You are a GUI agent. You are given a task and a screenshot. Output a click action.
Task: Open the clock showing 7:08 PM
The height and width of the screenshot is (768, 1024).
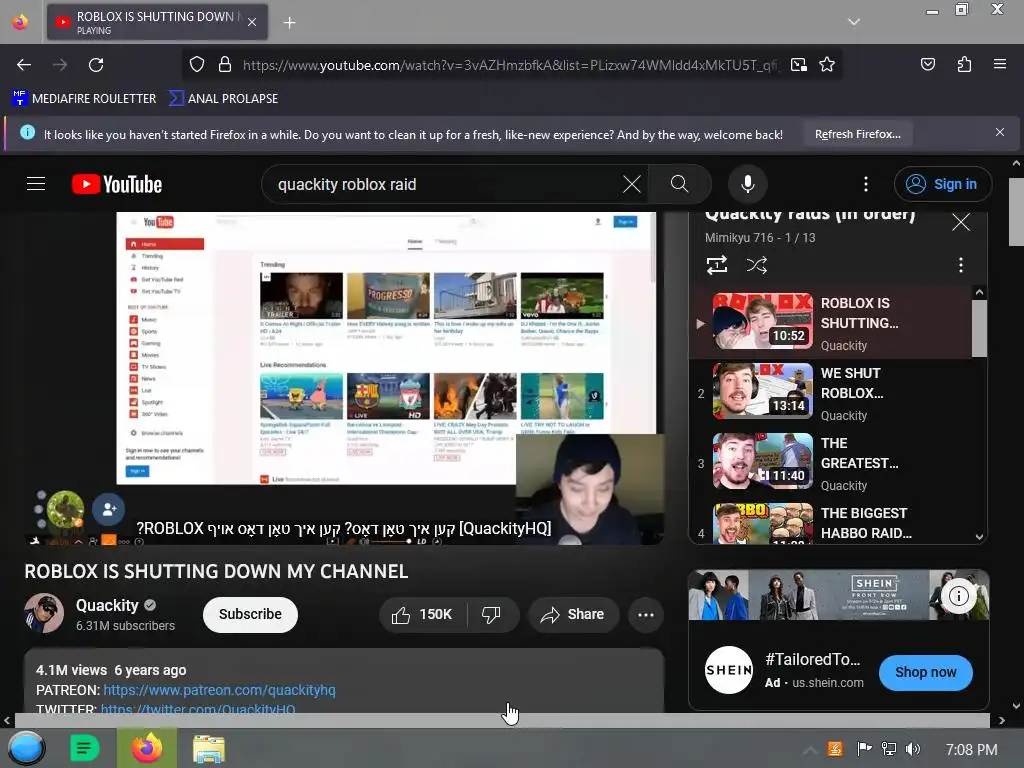[971, 750]
